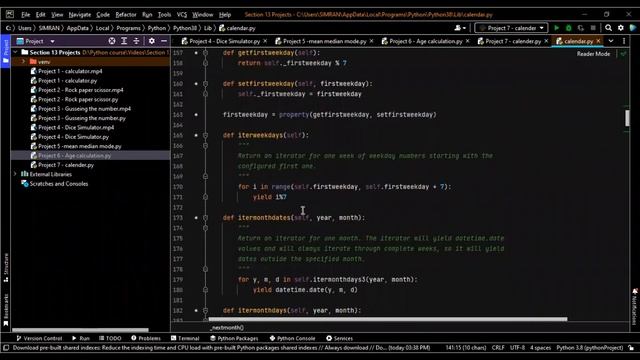Fold itermonthdates method at line 173

pyautogui.click(x=205, y=218)
